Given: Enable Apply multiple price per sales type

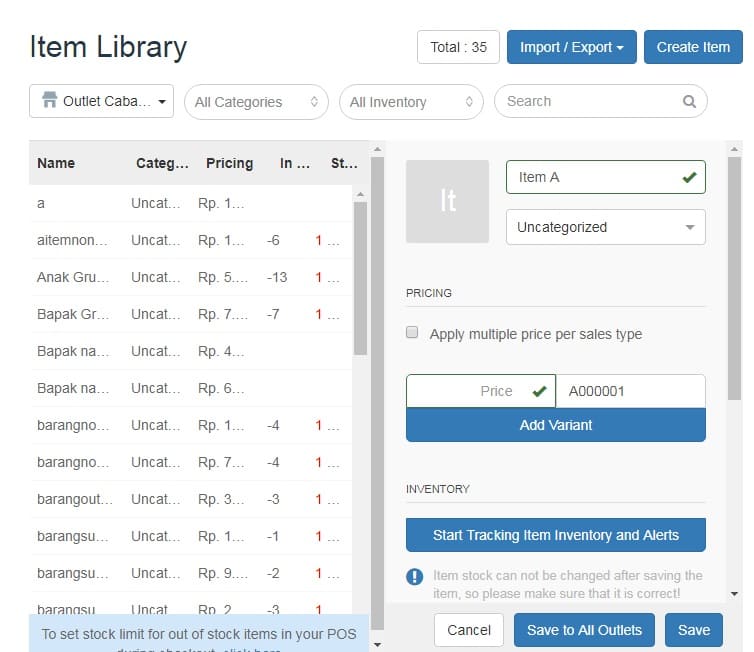Looking at the screenshot, I should 412,333.
